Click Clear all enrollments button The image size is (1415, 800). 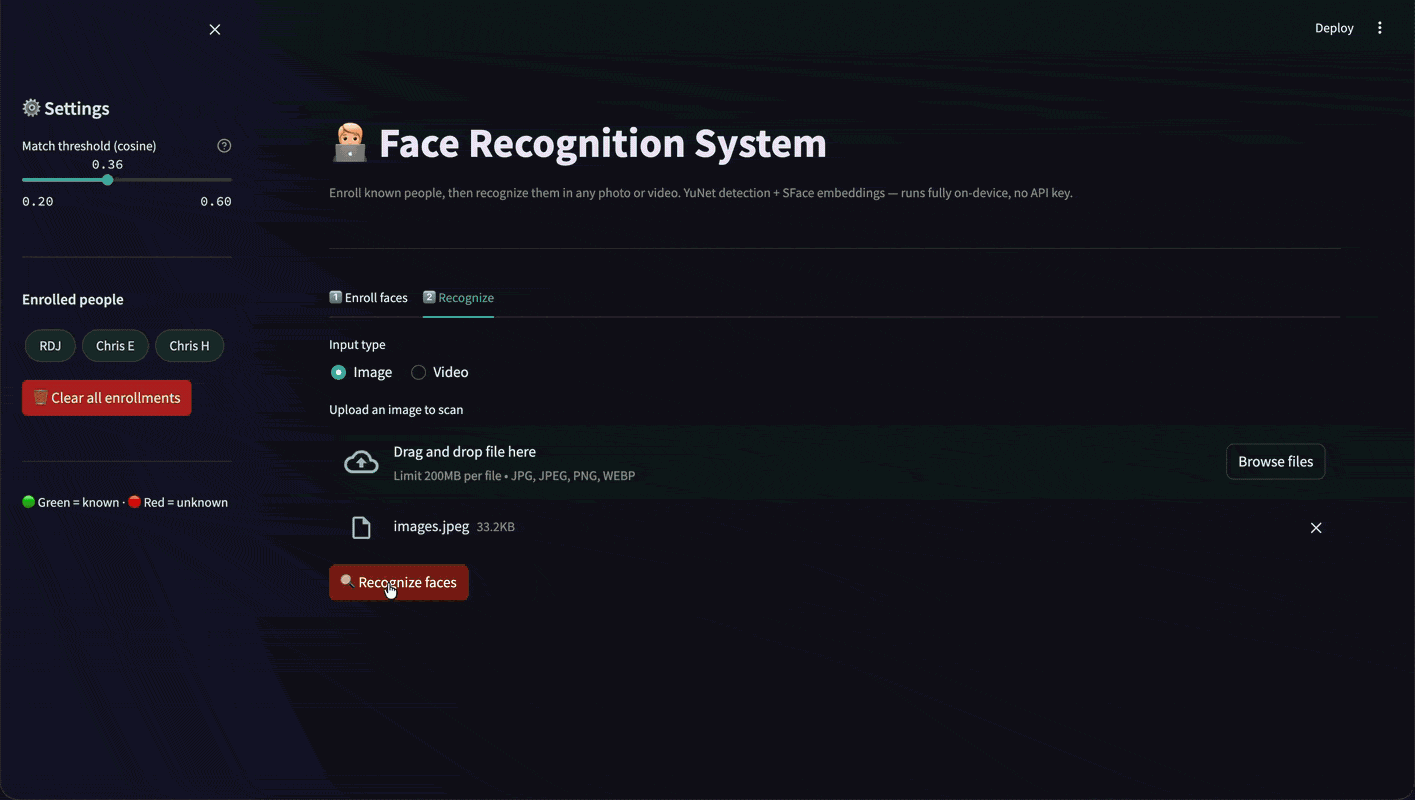(107, 398)
